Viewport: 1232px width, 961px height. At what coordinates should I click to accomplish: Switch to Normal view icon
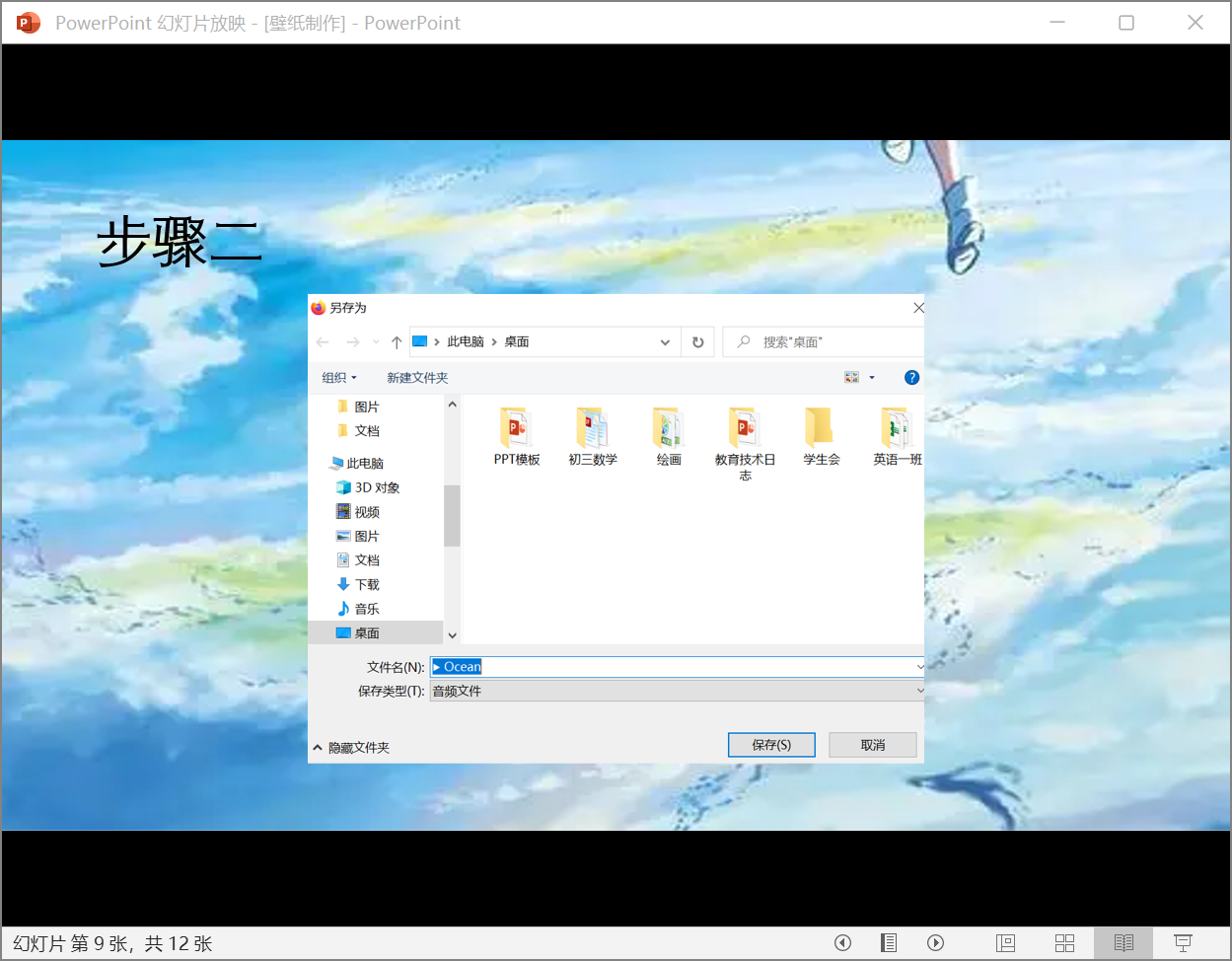point(1005,943)
